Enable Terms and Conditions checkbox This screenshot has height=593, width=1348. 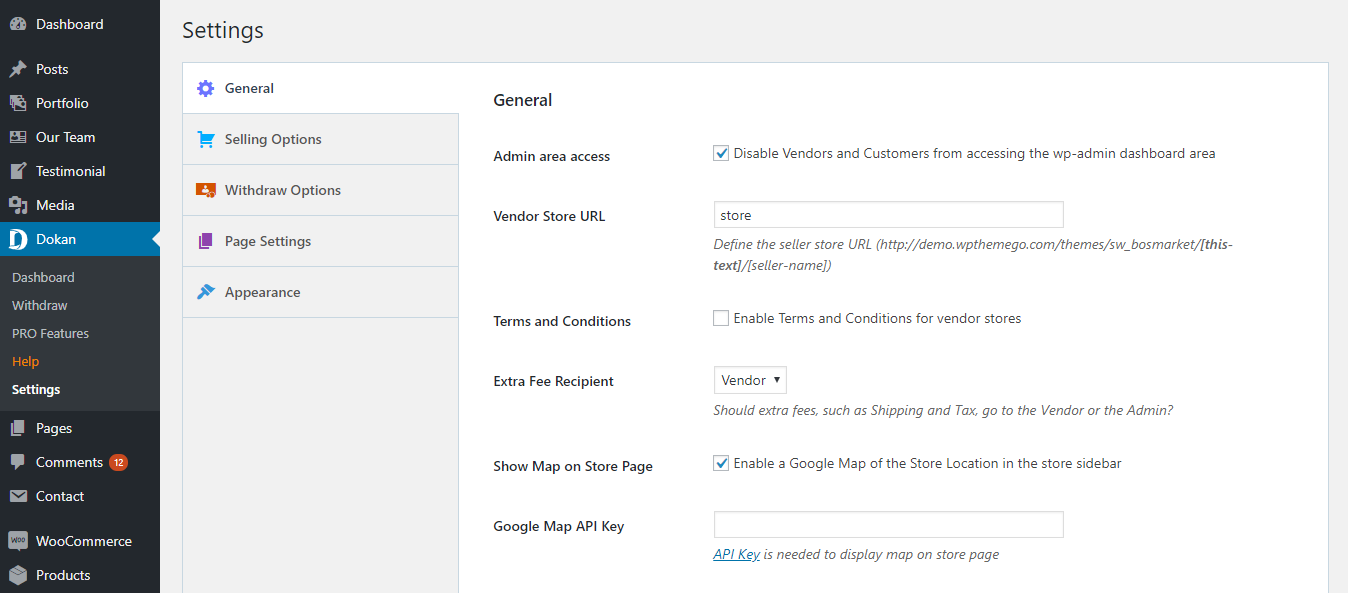(x=721, y=318)
